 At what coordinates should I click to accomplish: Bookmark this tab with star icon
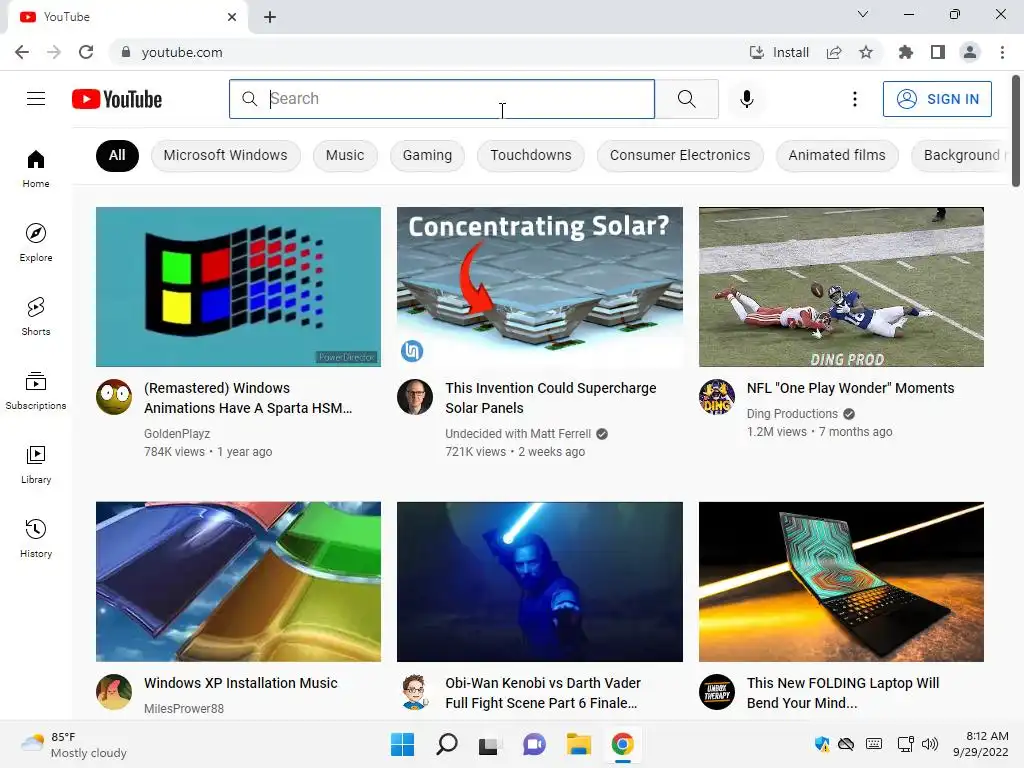click(866, 52)
